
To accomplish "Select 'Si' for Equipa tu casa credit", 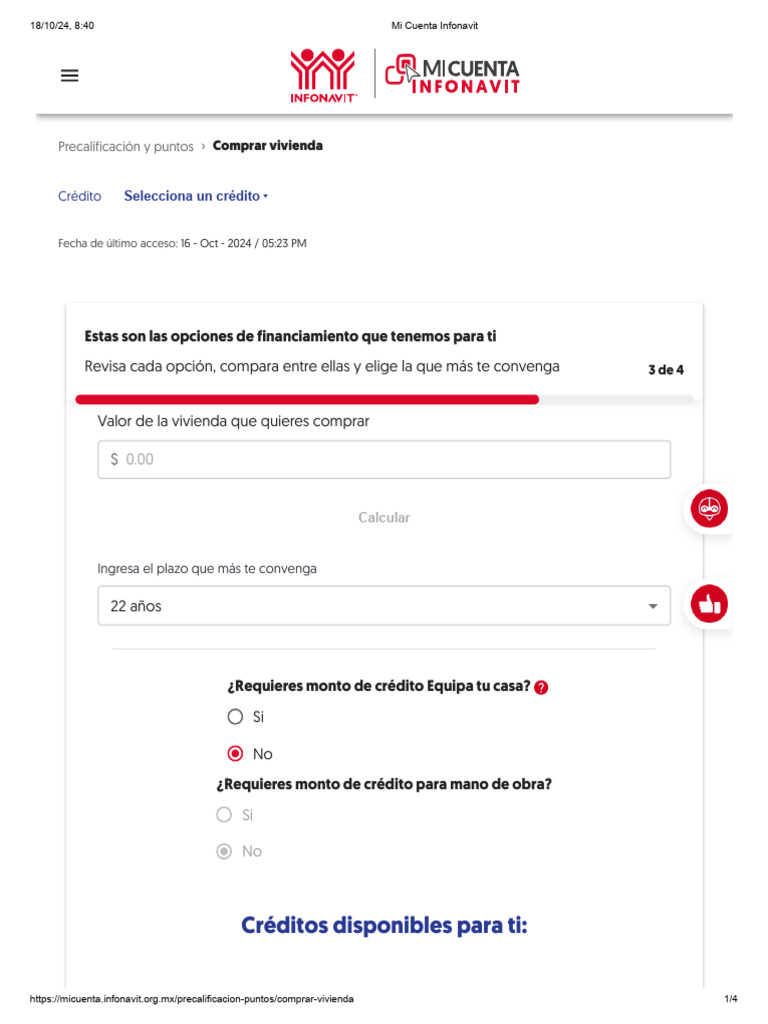I will (236, 717).
